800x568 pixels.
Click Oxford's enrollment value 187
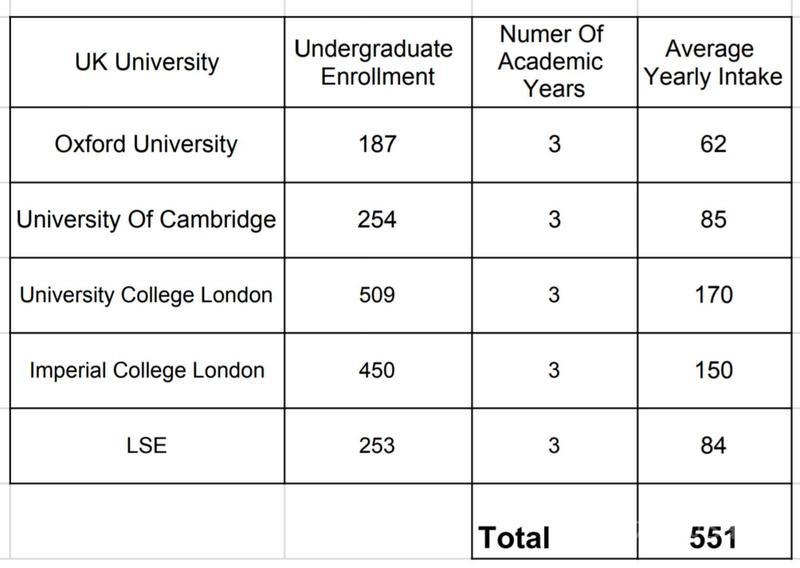tap(376, 144)
